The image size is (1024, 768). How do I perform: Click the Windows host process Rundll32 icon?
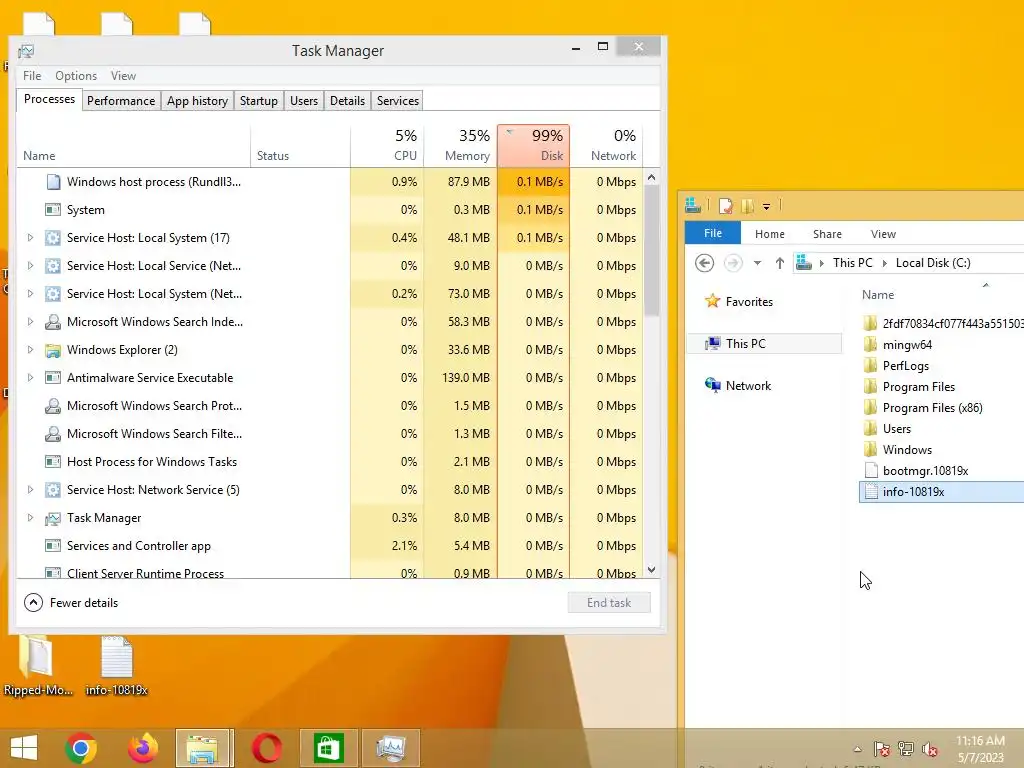coord(53,182)
